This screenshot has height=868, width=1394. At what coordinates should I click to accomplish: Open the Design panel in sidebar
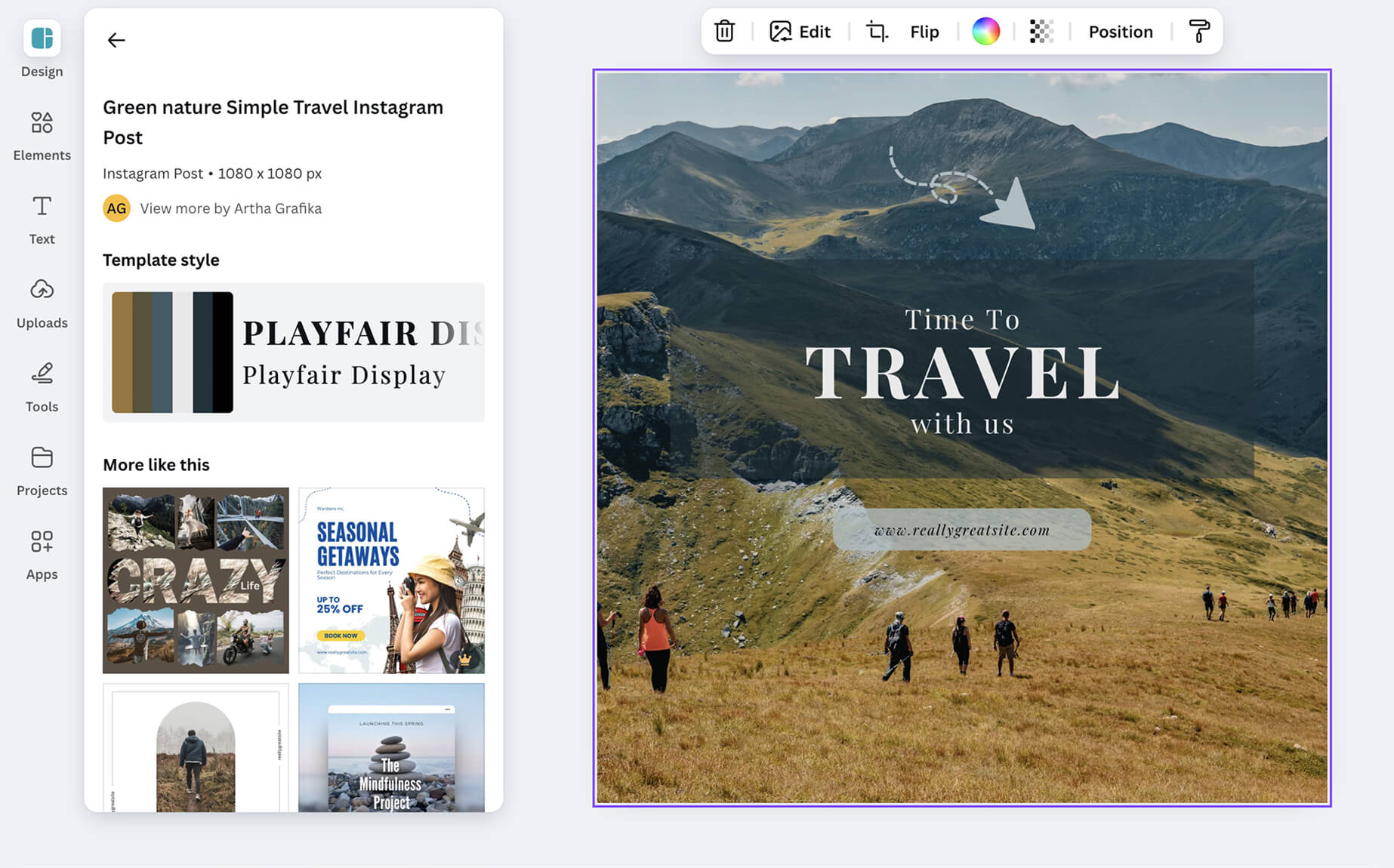tap(42, 50)
